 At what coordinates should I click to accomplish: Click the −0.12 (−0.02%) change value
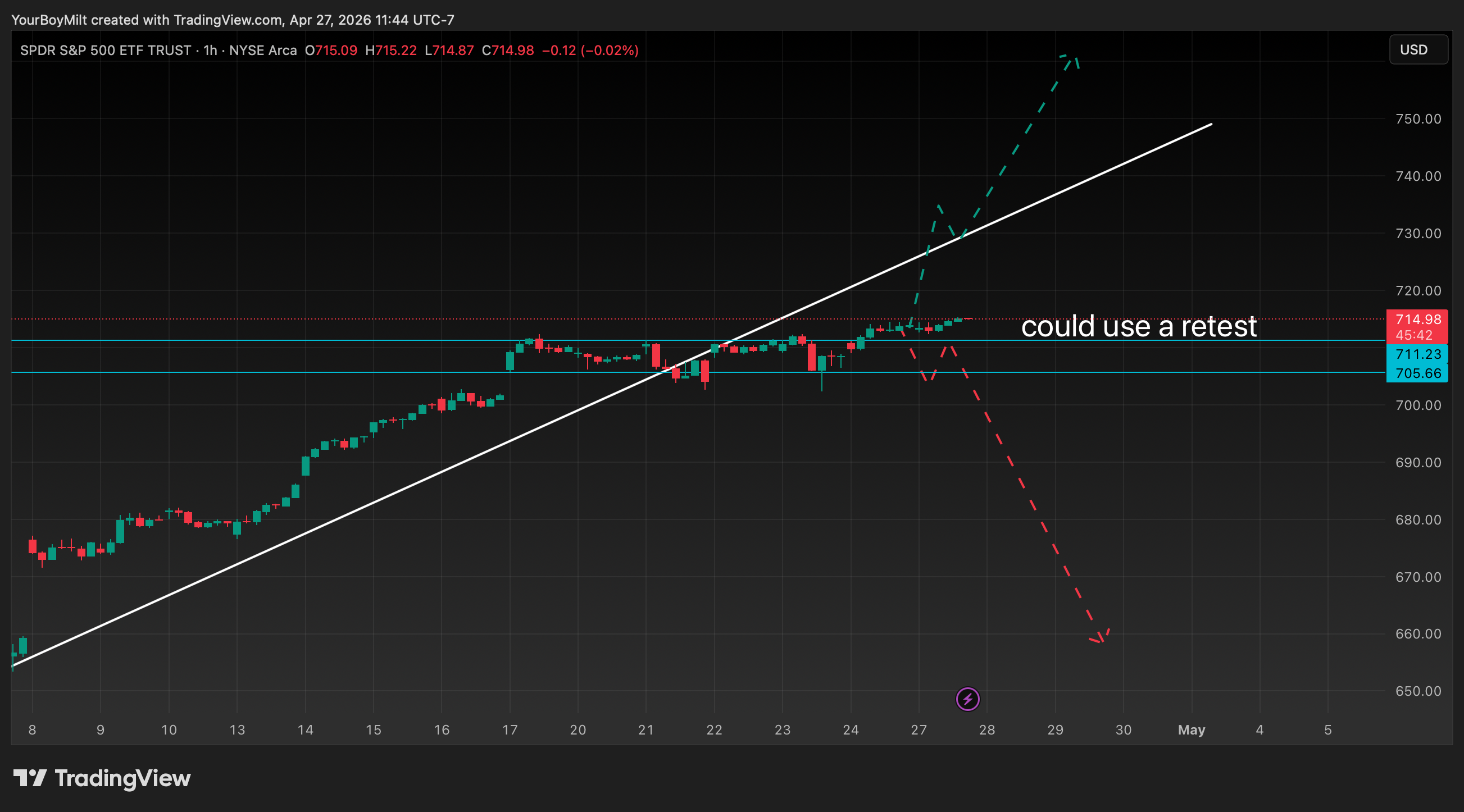pos(590,51)
